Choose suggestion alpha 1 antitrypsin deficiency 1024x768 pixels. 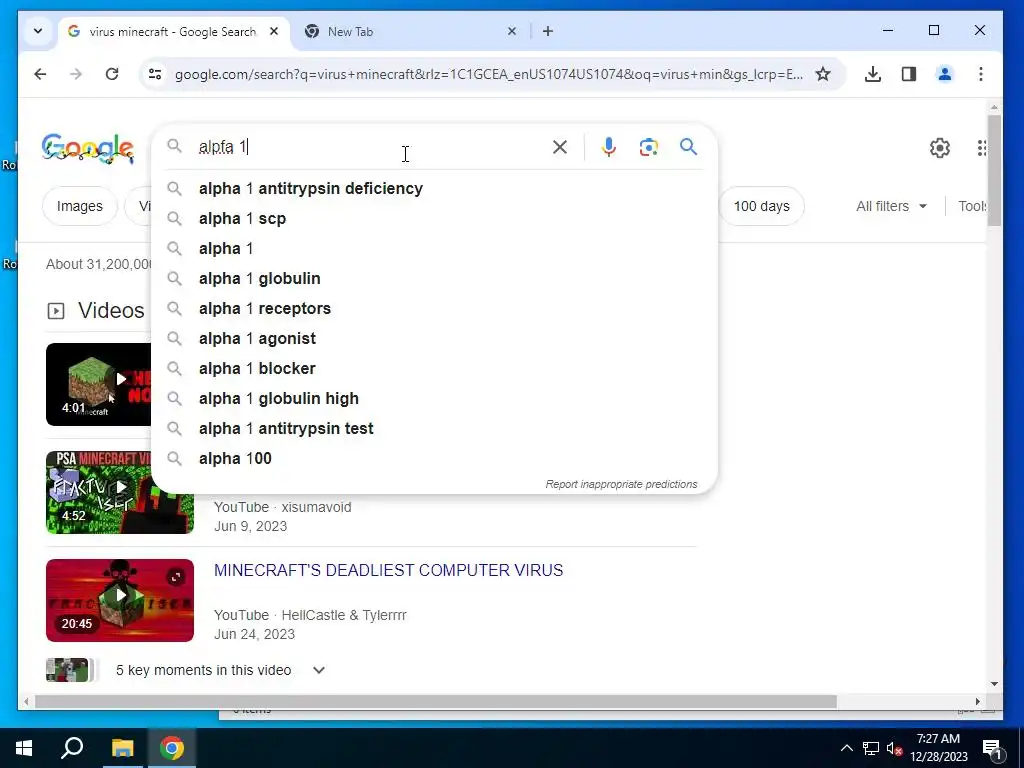coord(434,189)
